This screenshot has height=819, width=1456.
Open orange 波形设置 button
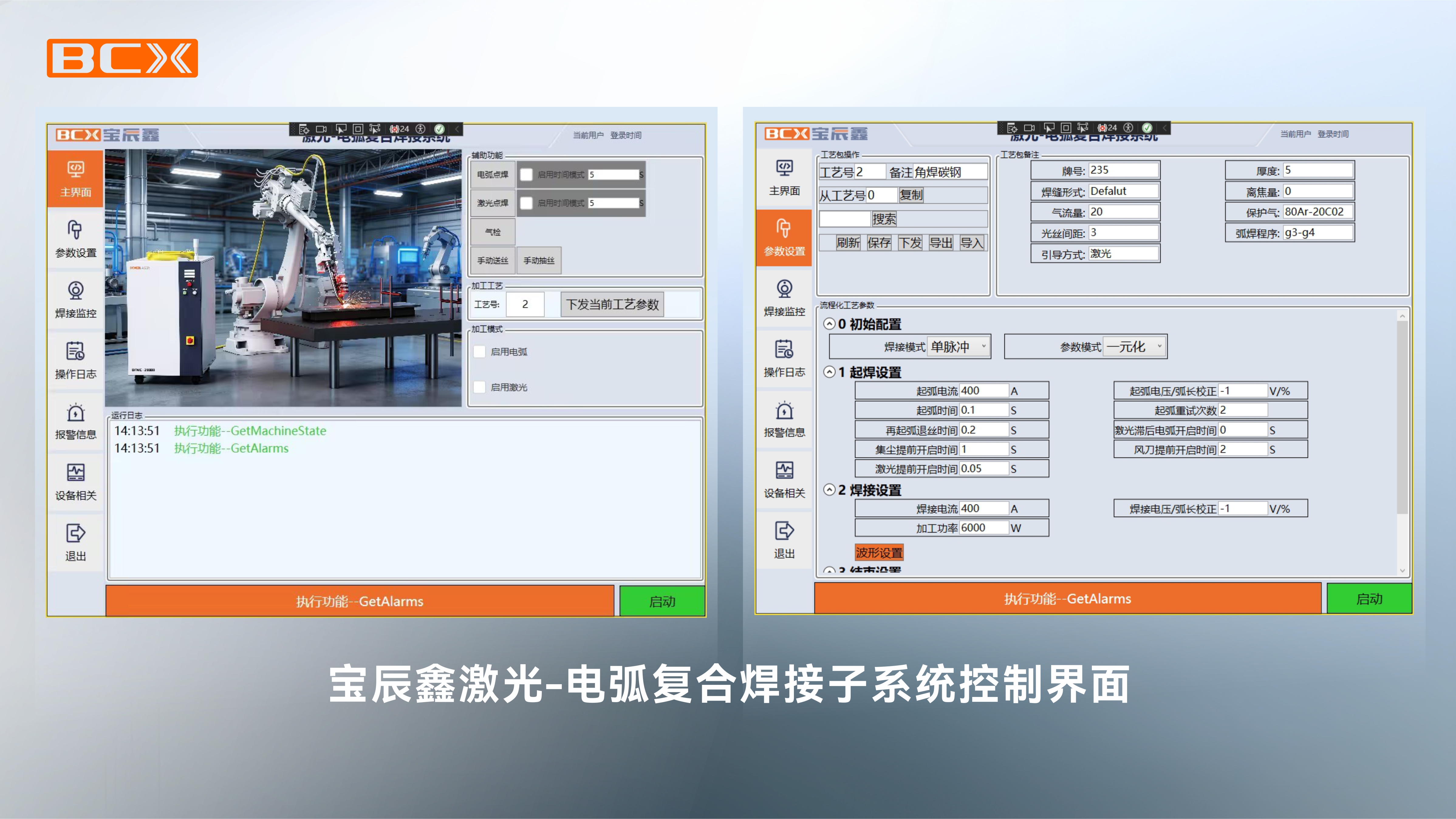(x=879, y=552)
